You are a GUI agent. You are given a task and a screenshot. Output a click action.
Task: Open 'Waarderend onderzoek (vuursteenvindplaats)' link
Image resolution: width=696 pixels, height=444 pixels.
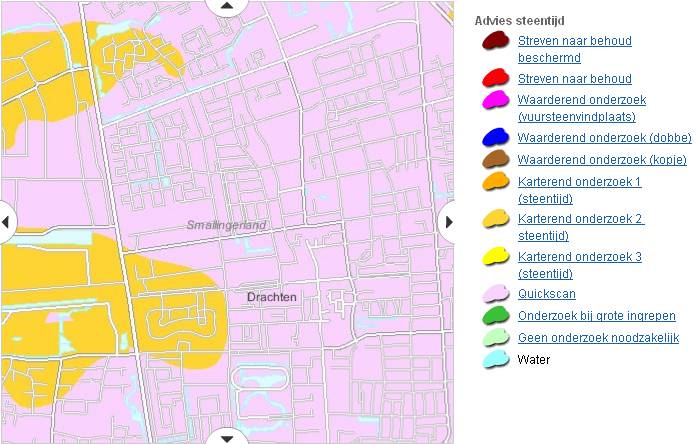(x=581, y=108)
